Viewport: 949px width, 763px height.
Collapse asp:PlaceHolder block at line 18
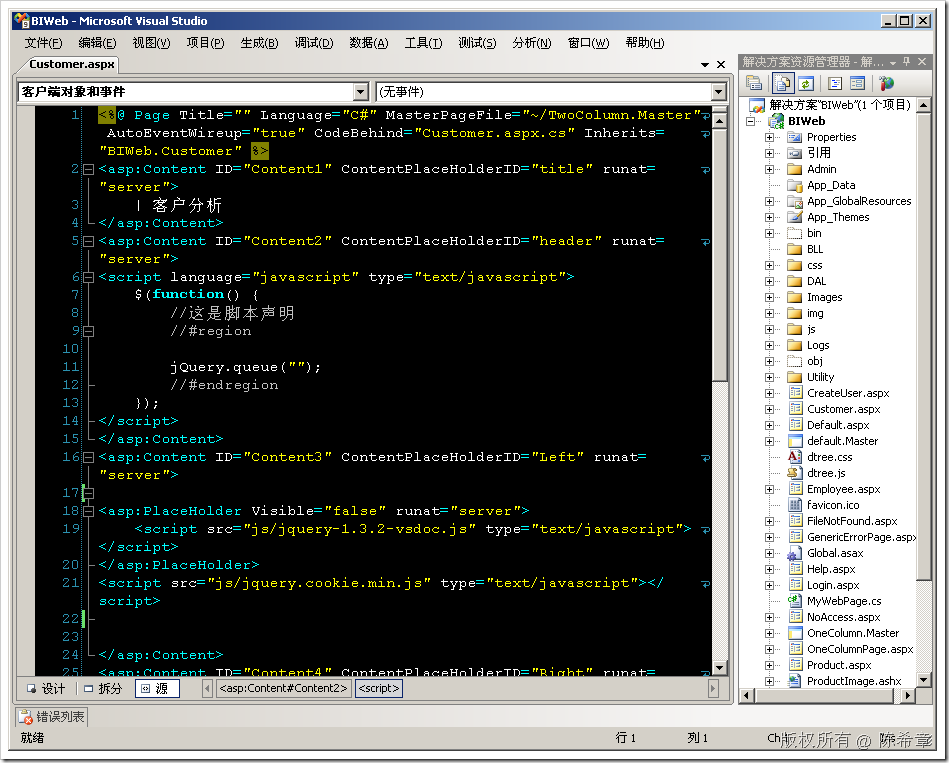coord(88,512)
